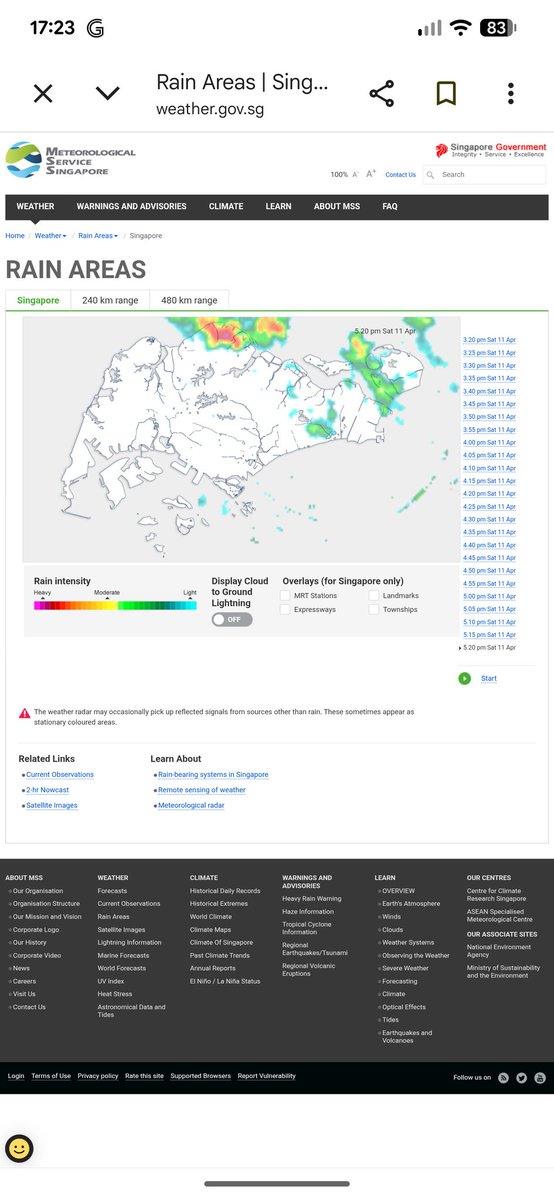
Task: Enable the Expressways overlay checkbox
Action: pos(285,609)
